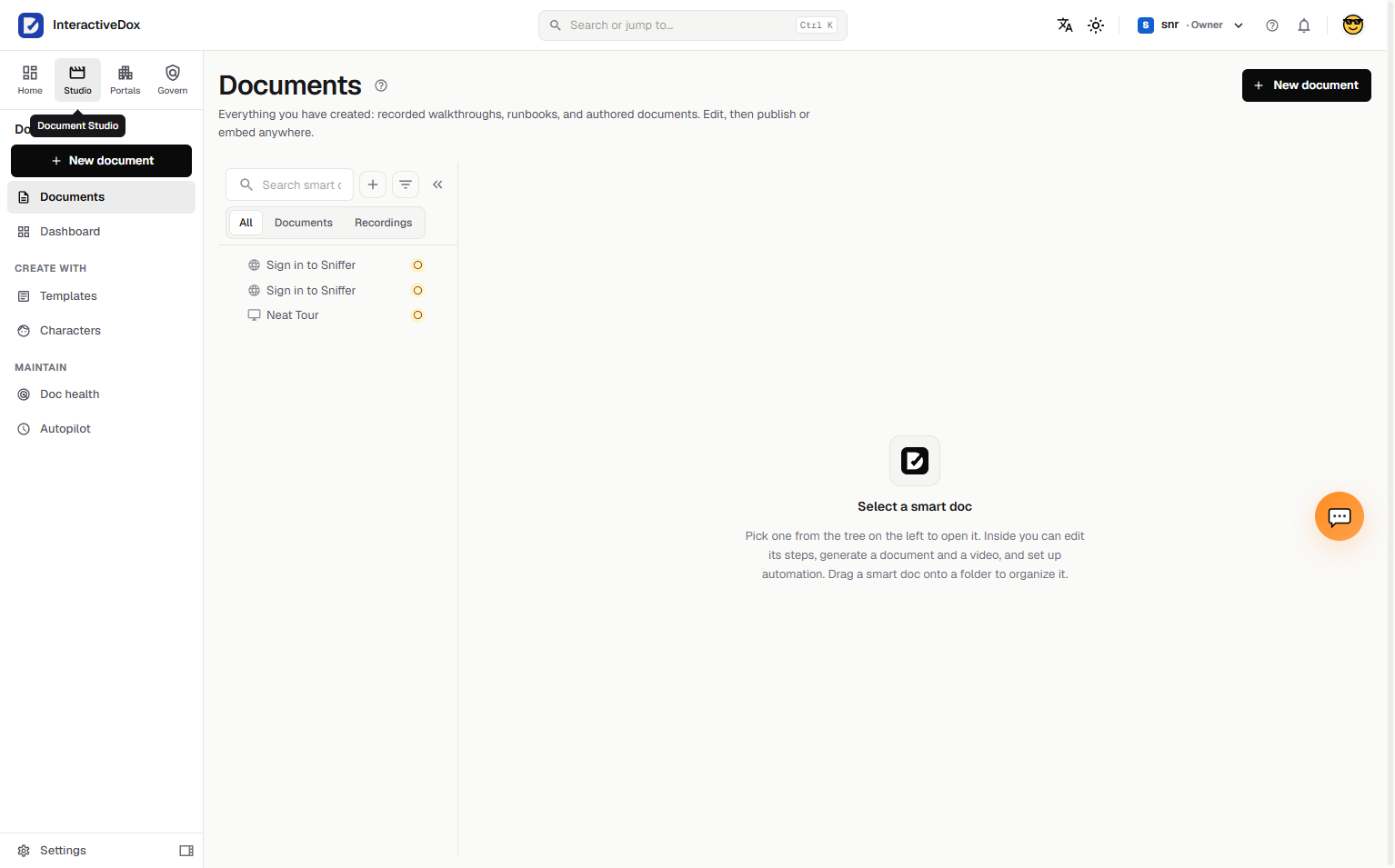
Task: Click the help question mark icon in header
Action: pyautogui.click(x=1272, y=25)
